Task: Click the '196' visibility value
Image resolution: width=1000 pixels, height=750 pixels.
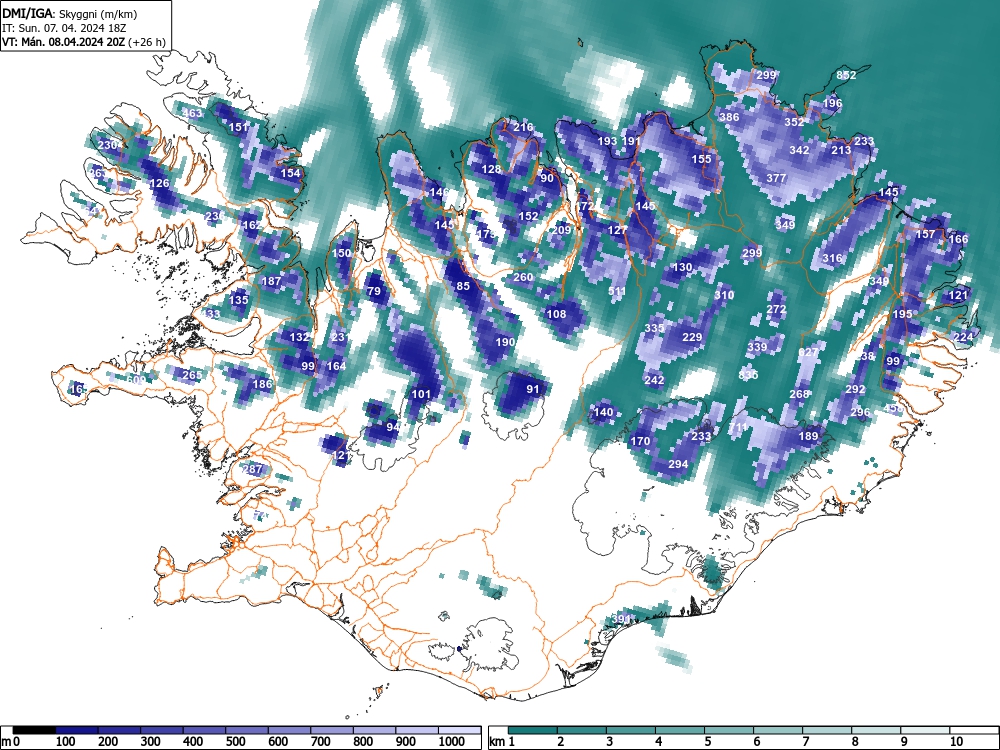Action: click(x=832, y=103)
